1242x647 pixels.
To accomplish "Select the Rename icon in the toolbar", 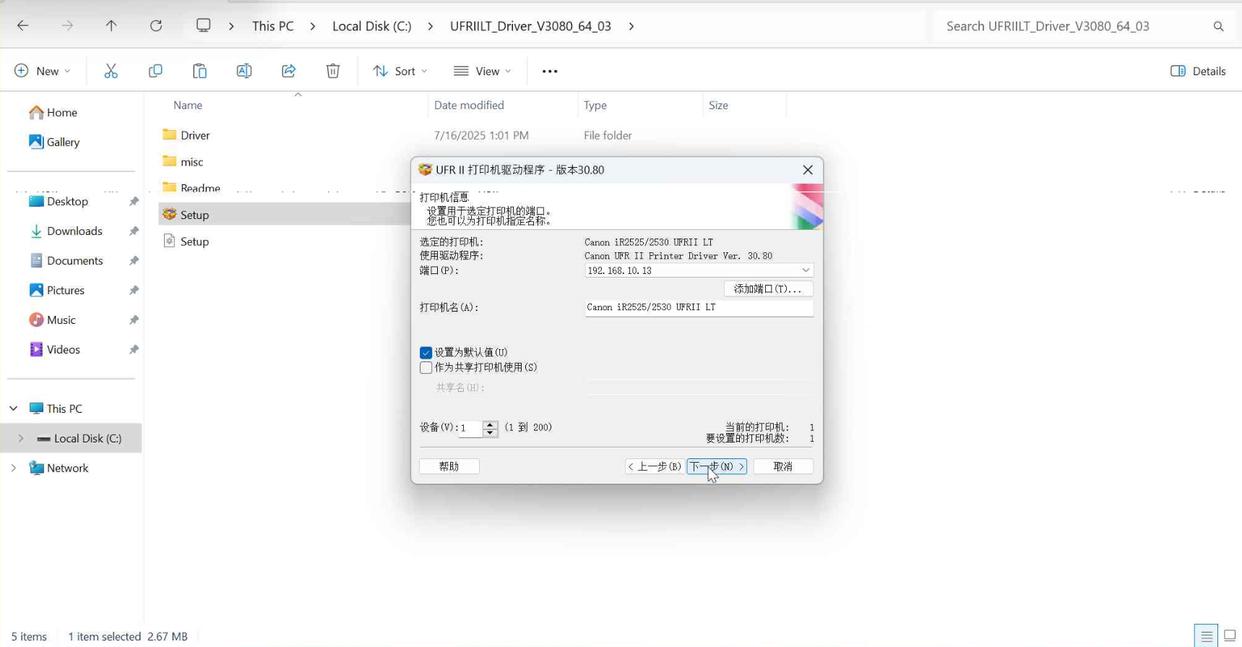I will 243,70.
